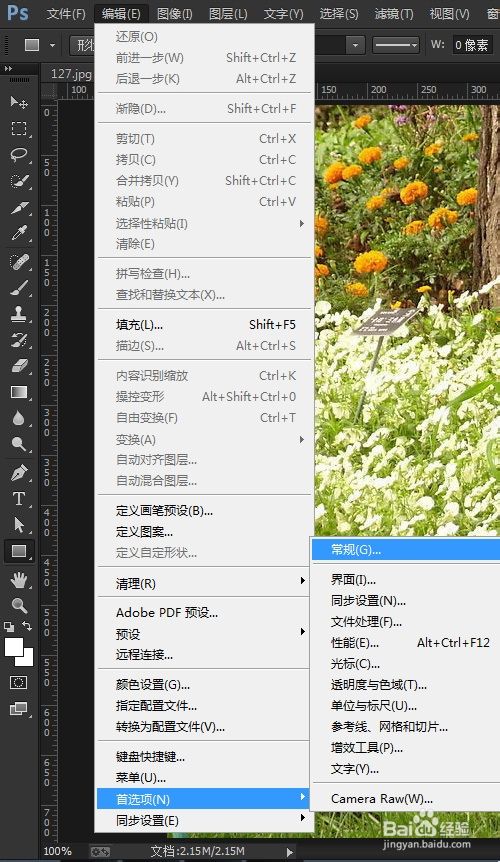Toggle Quick Mask mode
This screenshot has height=862, width=500.
(19, 682)
